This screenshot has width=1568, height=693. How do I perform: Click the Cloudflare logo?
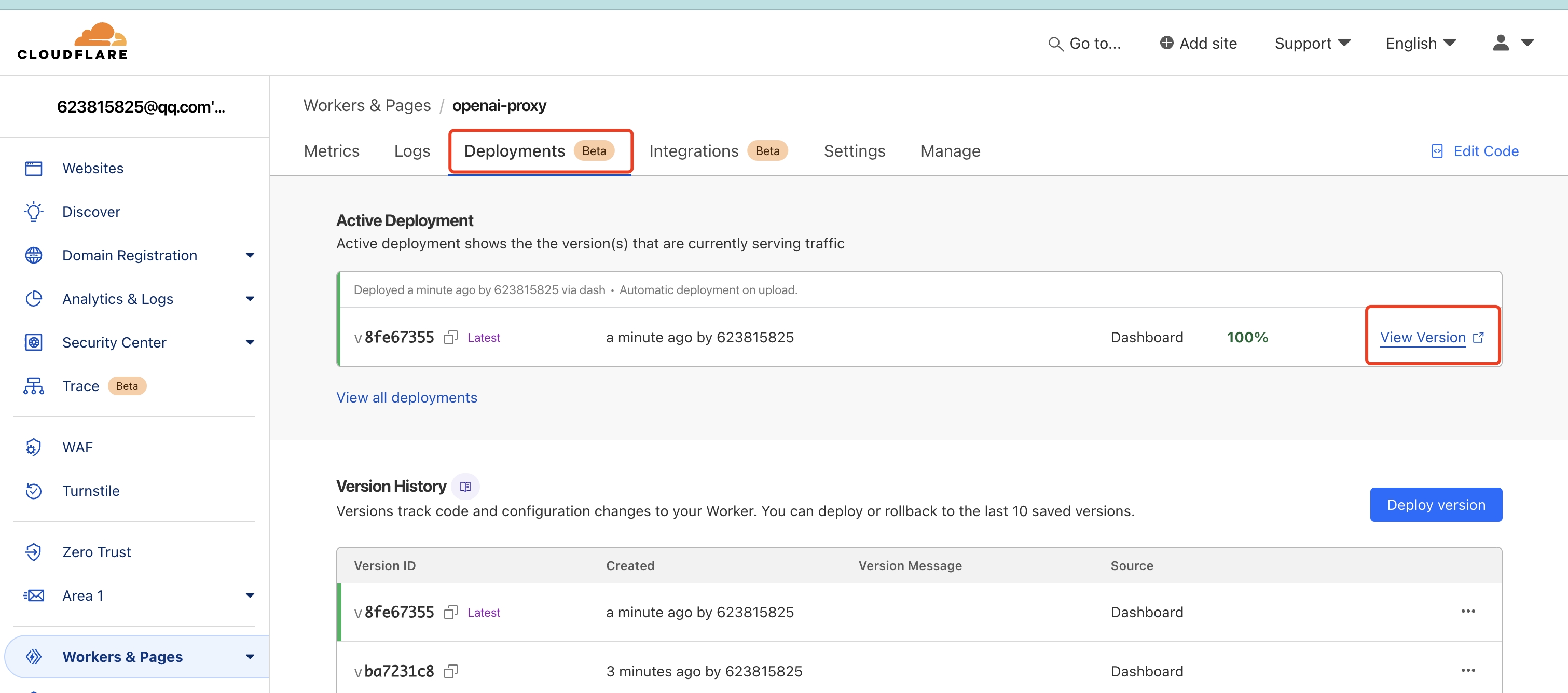(x=73, y=41)
